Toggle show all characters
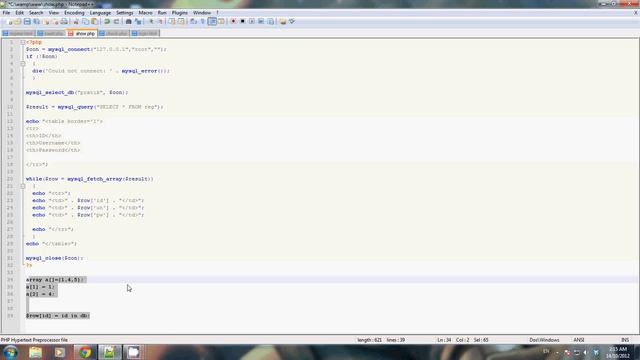This screenshot has width=640, height=360. tap(202, 21)
